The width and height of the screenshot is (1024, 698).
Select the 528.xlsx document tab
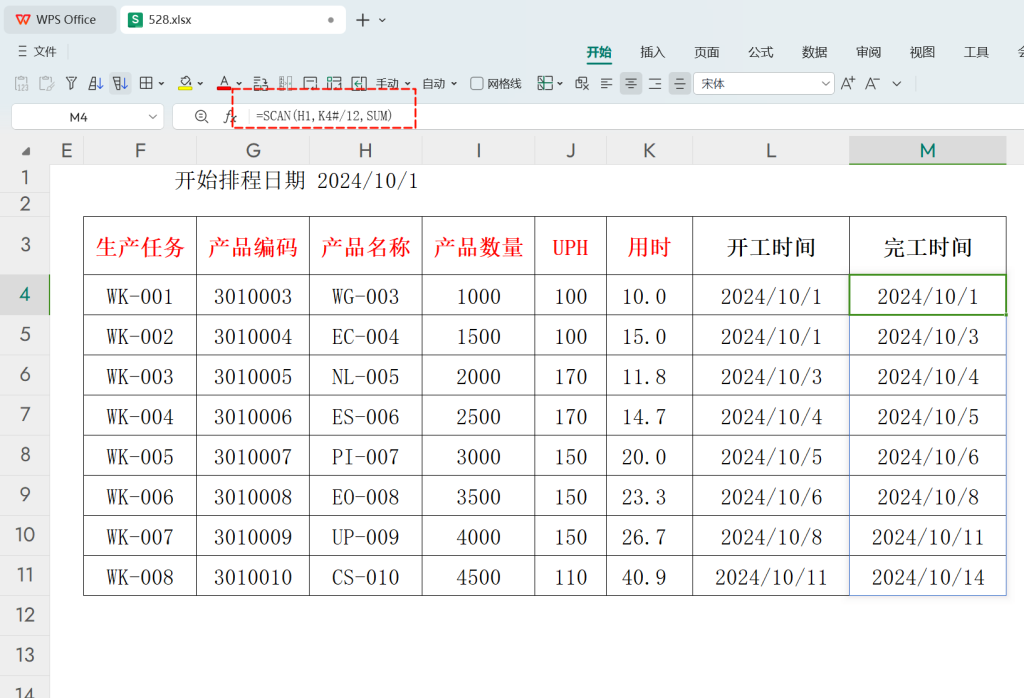(x=233, y=20)
